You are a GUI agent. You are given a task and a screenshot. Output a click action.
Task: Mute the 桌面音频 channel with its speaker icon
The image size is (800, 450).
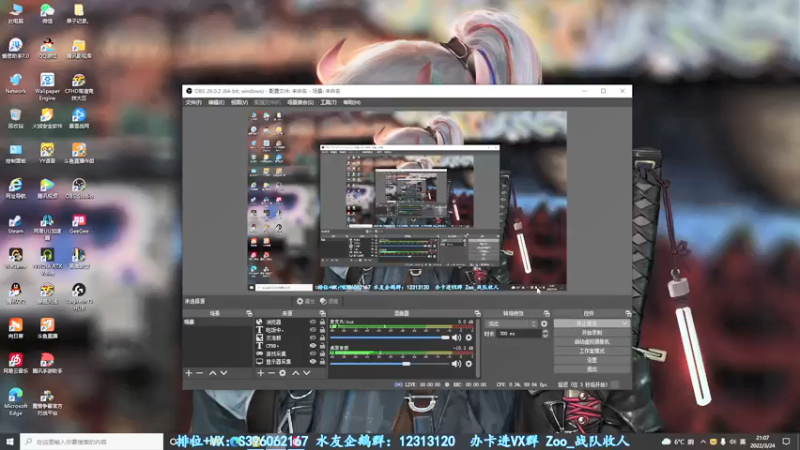456,364
